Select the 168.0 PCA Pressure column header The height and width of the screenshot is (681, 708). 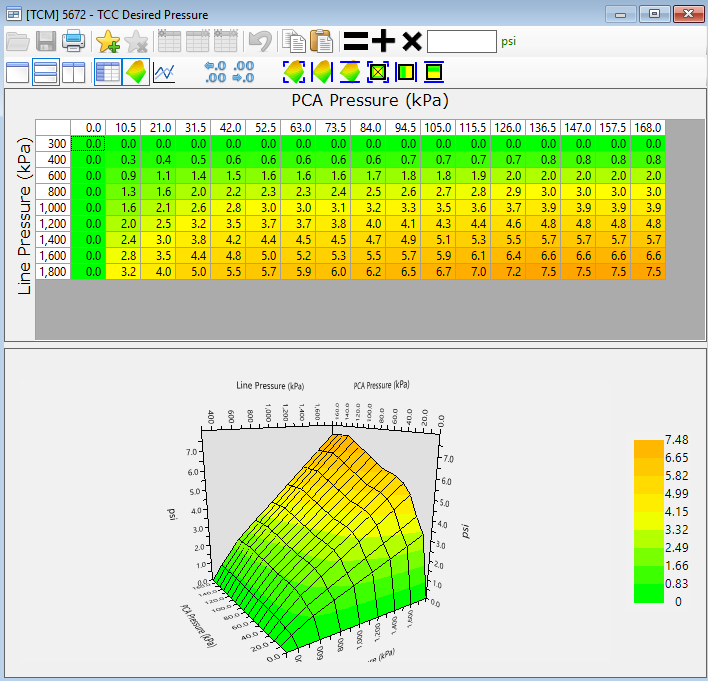tap(648, 128)
